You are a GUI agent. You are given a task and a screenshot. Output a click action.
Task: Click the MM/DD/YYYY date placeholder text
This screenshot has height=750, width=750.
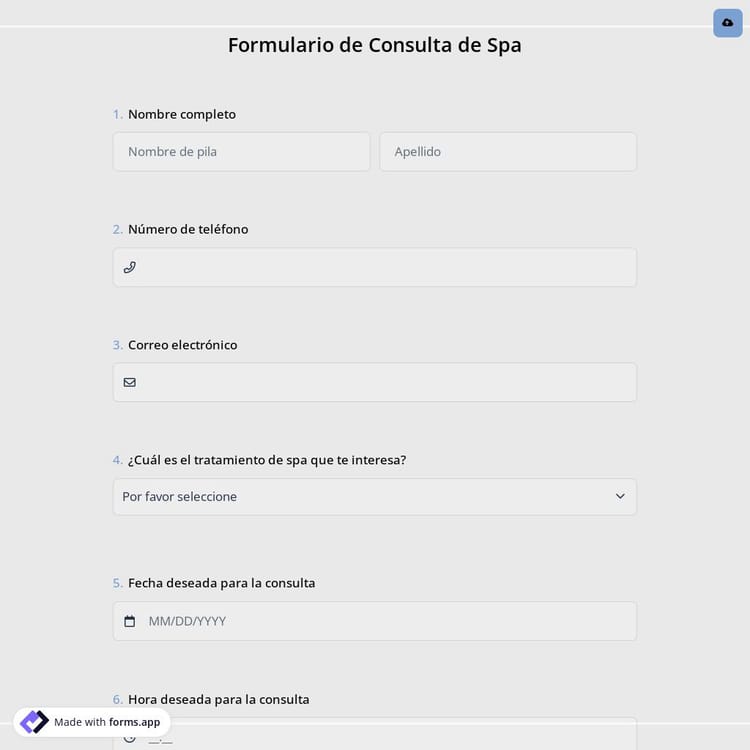point(187,621)
